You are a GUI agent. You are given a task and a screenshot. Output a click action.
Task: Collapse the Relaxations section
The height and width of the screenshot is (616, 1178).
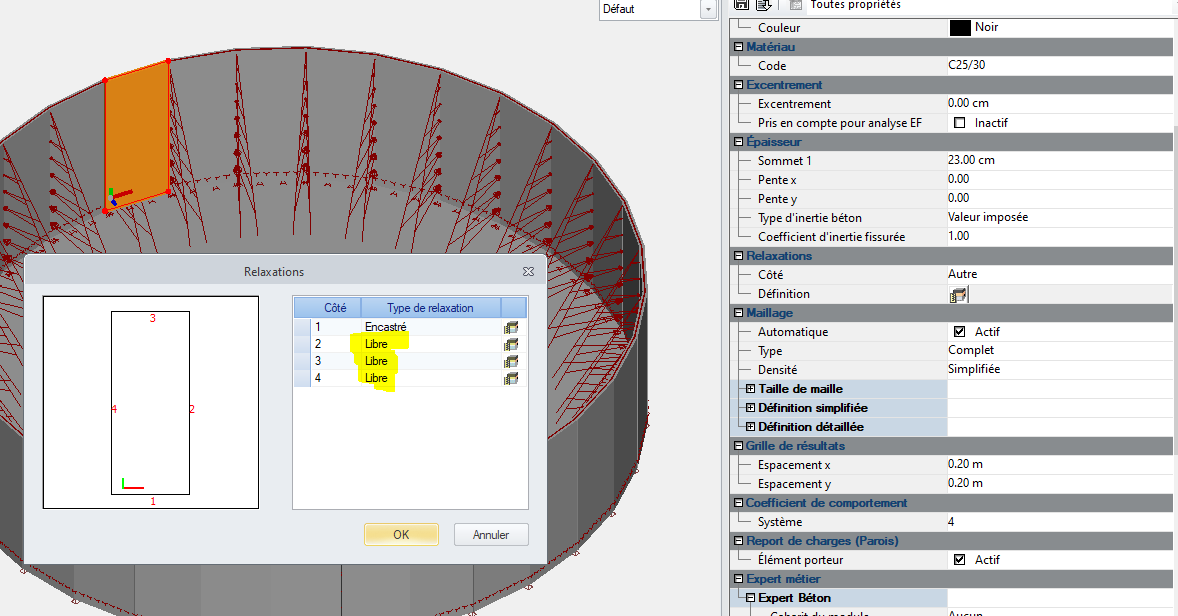point(739,256)
